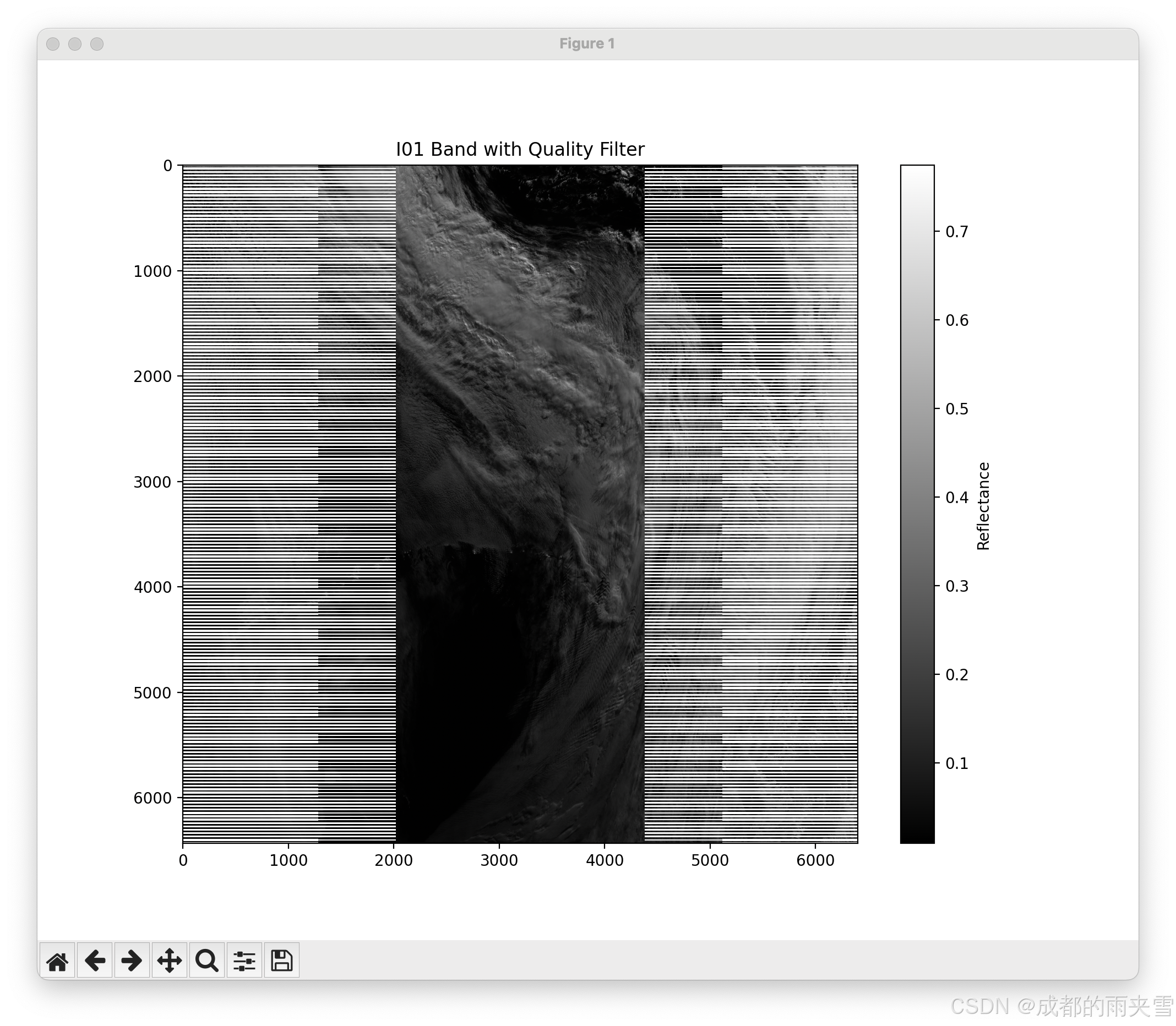Click the x-axis tick label 3000
1176x1026 pixels.
coord(499,860)
